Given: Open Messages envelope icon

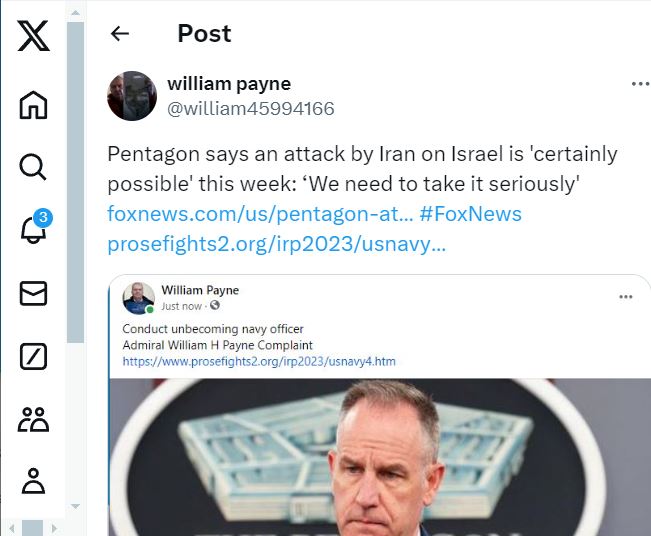Looking at the screenshot, I should [x=33, y=294].
